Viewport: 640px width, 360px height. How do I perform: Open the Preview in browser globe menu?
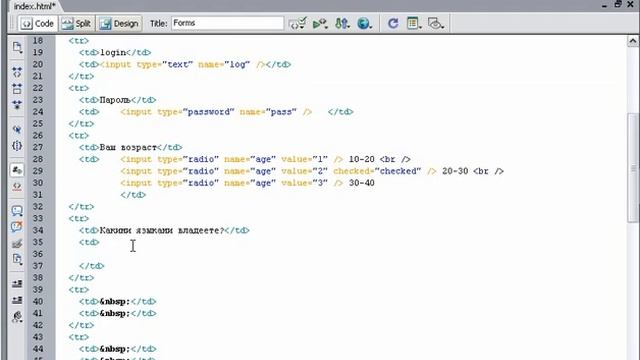[364, 23]
